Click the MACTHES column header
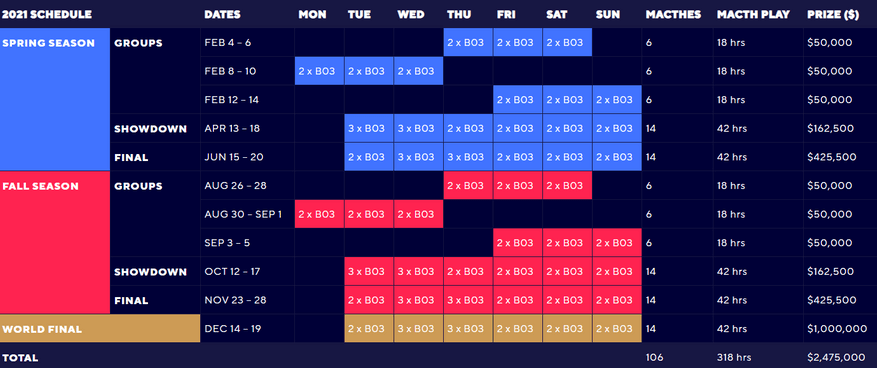Viewport: 877px width, 368px height. [673, 15]
